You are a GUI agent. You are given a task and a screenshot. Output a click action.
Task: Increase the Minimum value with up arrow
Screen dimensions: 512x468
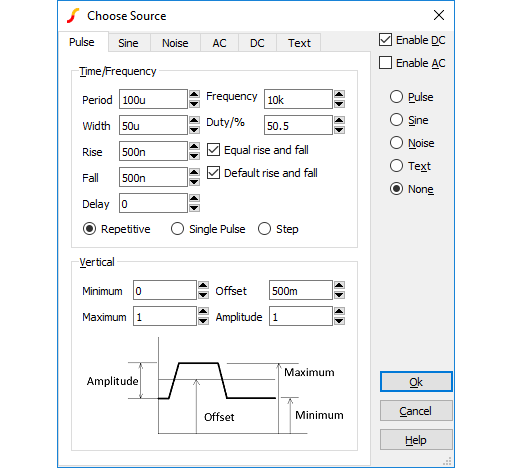coord(203,285)
